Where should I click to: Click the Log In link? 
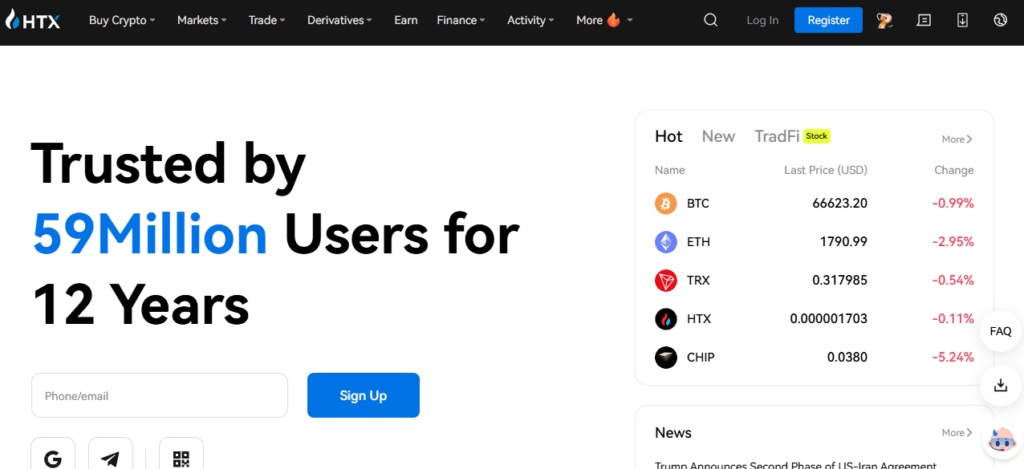click(x=763, y=20)
